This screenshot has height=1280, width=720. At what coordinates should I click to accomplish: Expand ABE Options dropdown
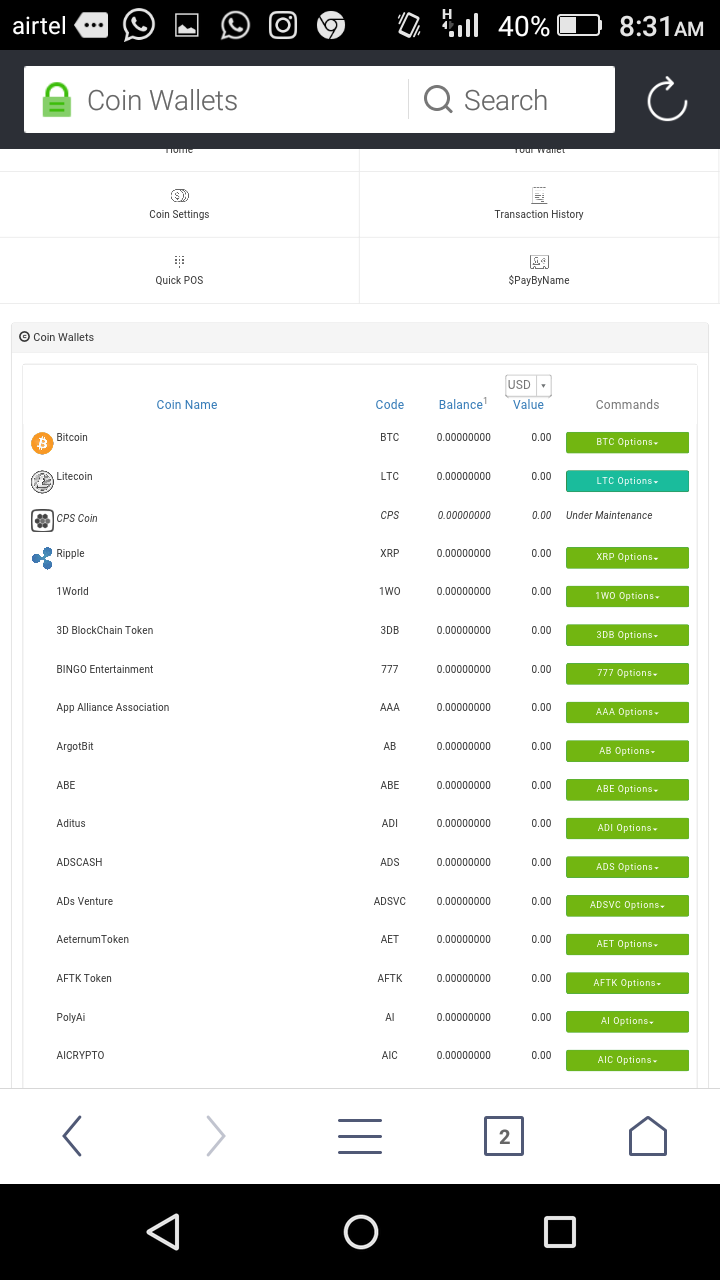627,789
